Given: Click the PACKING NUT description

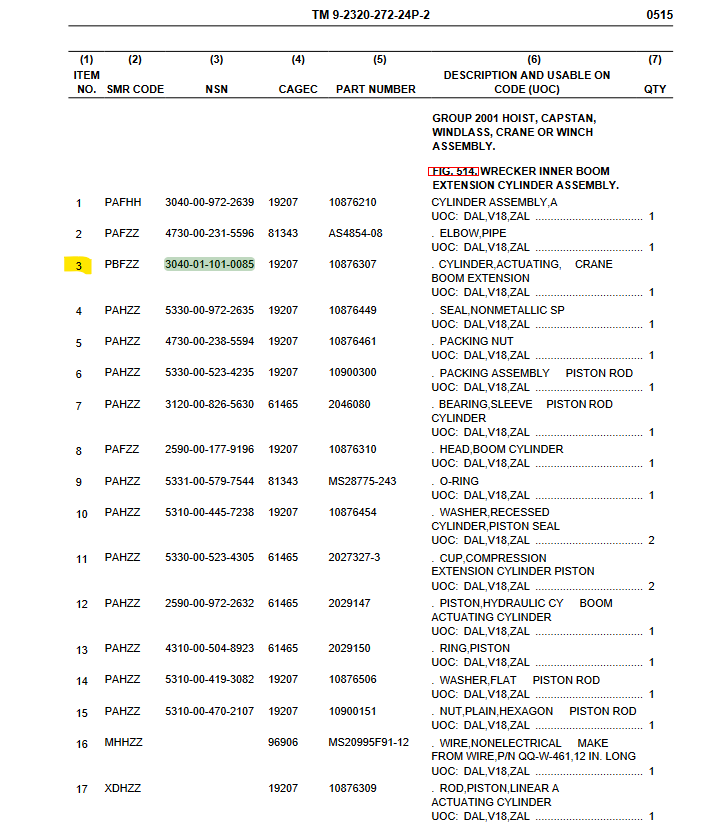Looking at the screenshot, I should pos(476,342).
